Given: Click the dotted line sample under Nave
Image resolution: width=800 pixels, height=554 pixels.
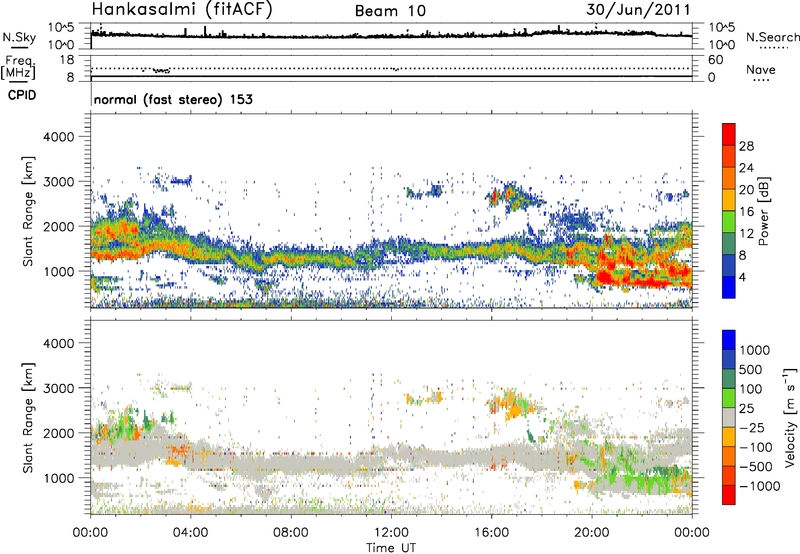Looking at the screenshot, I should pos(761,81).
